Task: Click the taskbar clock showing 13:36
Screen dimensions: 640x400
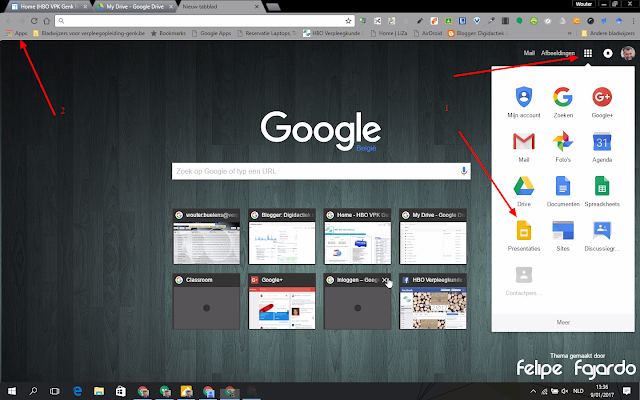Action: pyautogui.click(x=602, y=391)
